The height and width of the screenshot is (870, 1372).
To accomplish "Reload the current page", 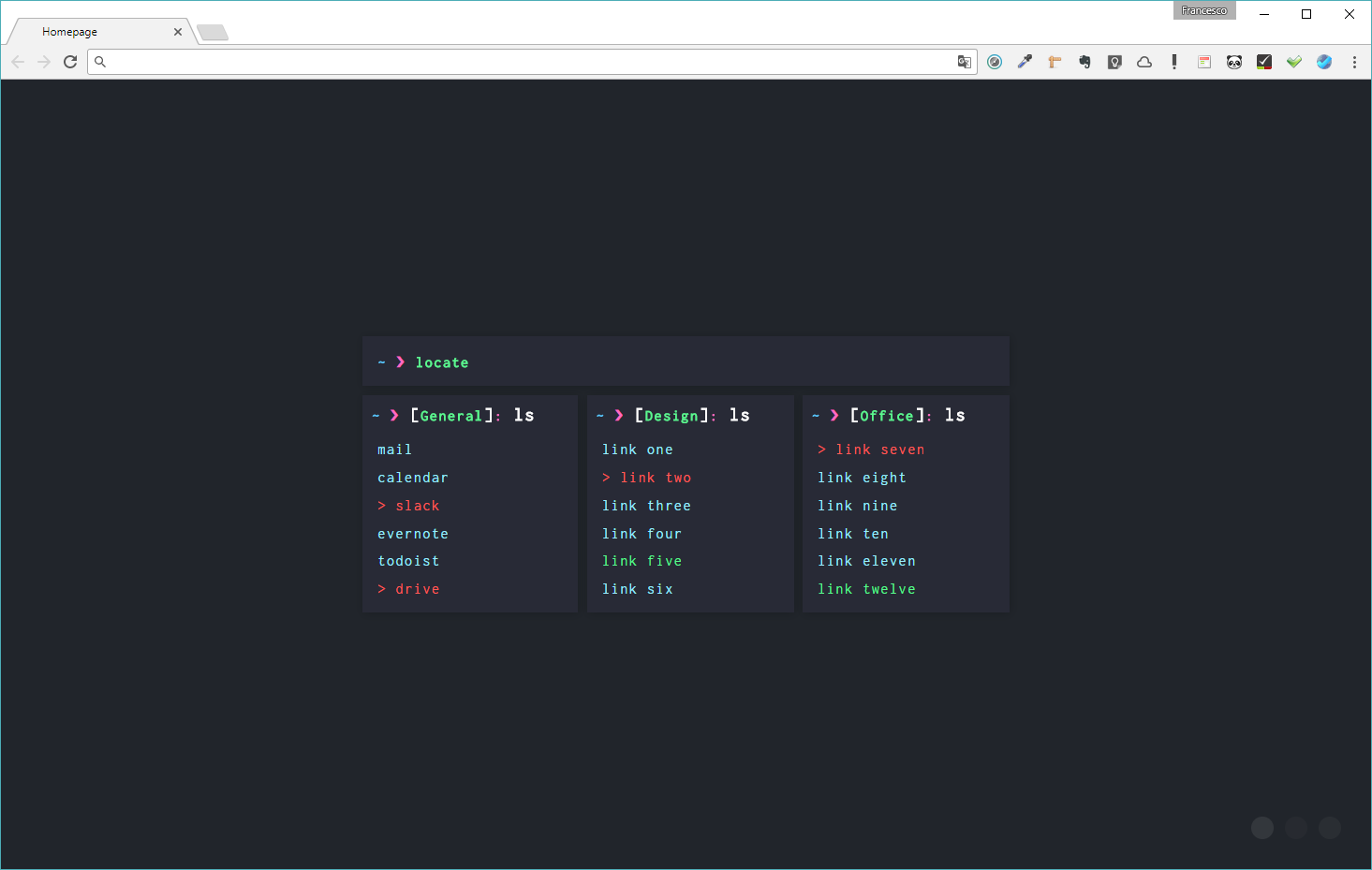I will click(x=70, y=62).
